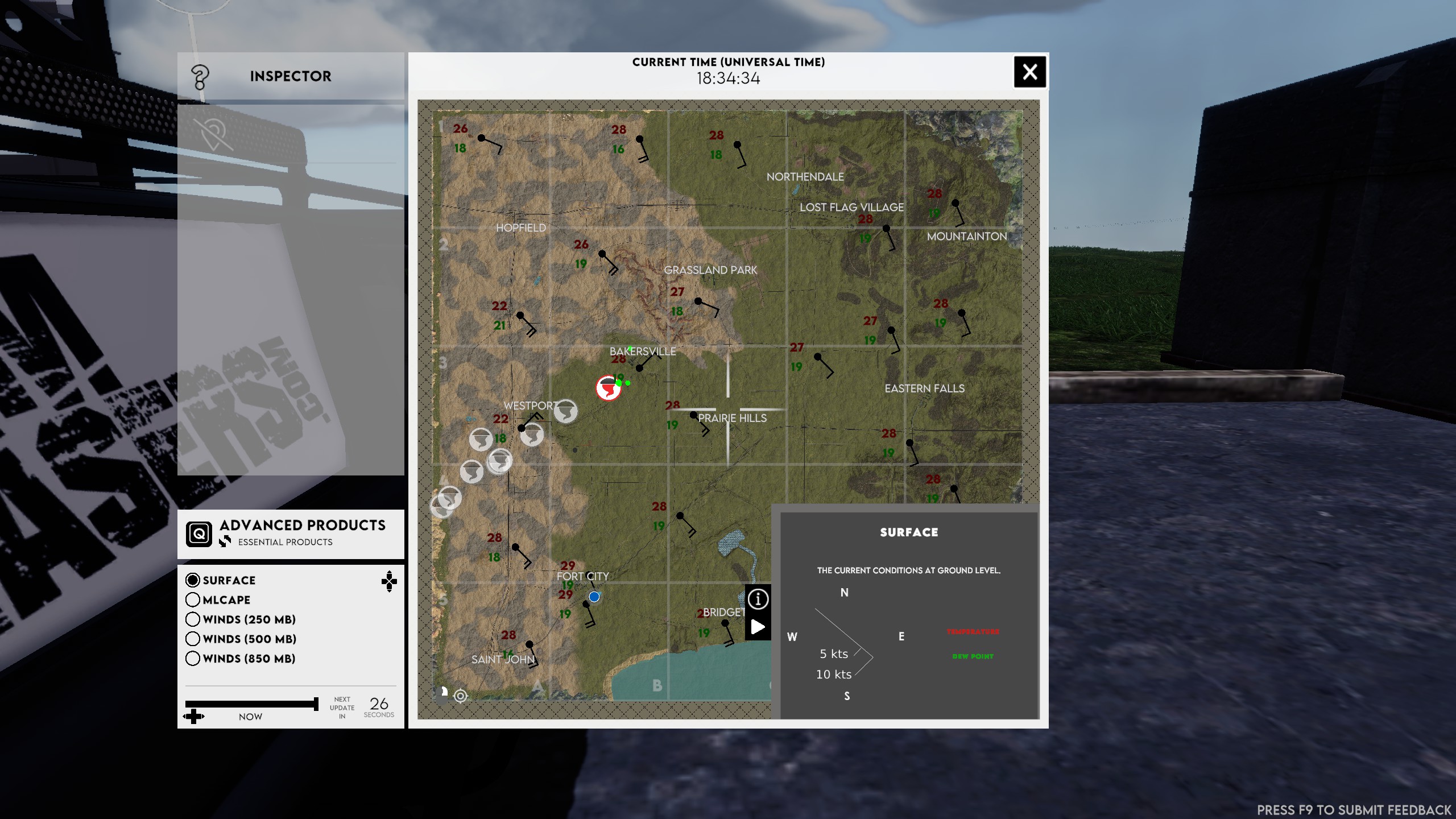Click the gray tornado marker near Westport
Viewport: 1456px width, 819px height.
[x=566, y=411]
